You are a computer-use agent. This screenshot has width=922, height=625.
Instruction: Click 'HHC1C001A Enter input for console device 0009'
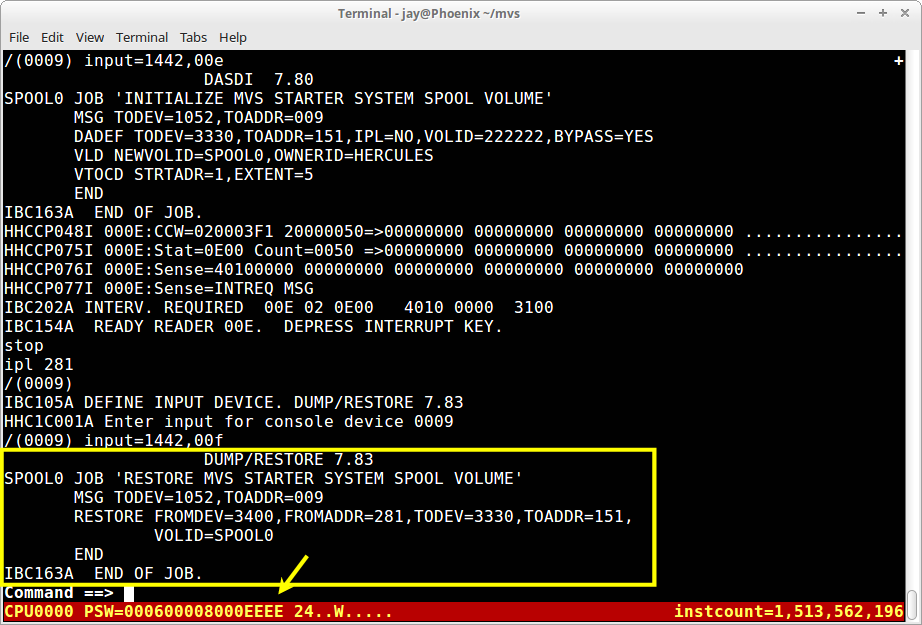coord(229,422)
